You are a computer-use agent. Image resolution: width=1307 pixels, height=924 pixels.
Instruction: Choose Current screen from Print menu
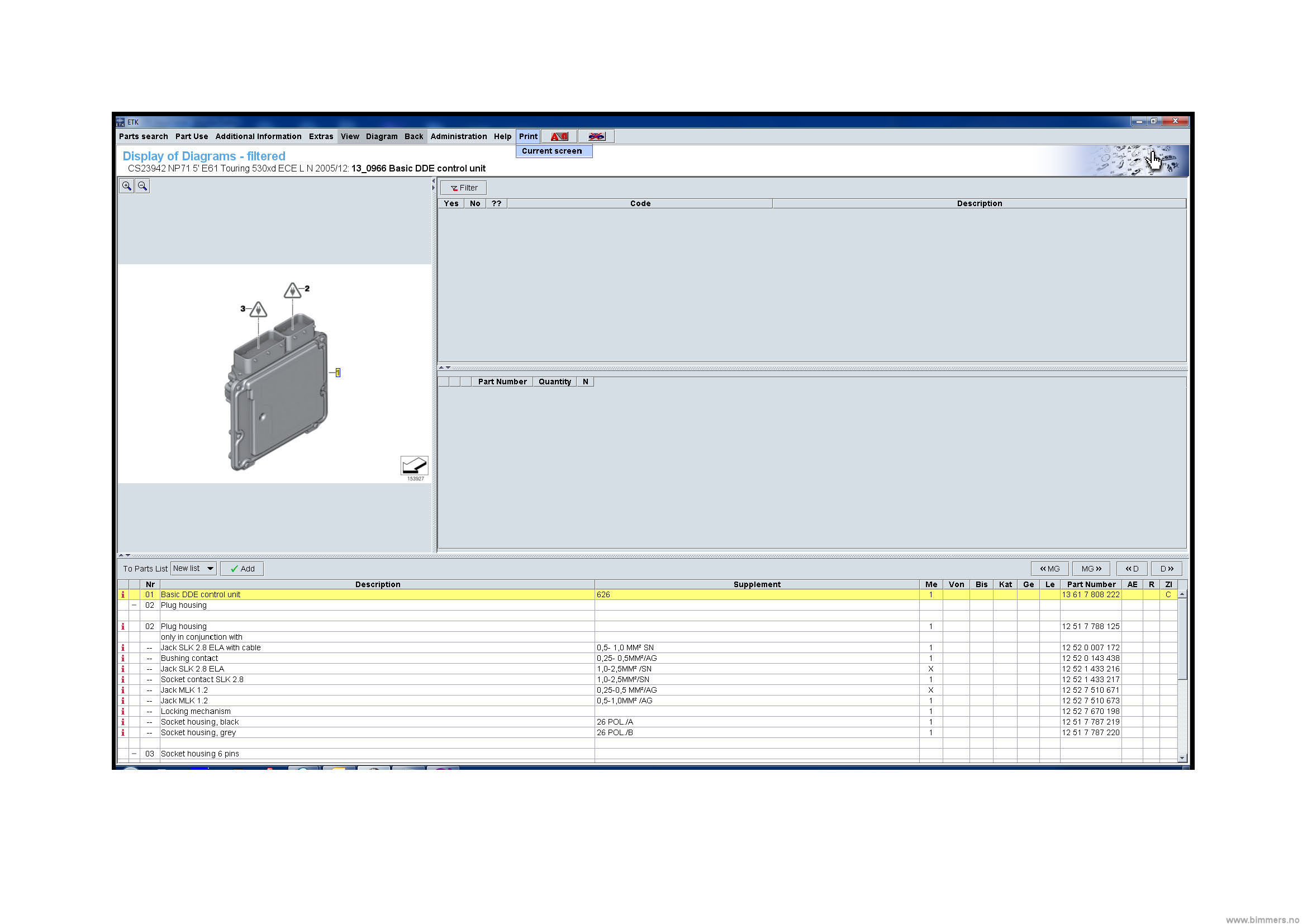click(x=554, y=151)
